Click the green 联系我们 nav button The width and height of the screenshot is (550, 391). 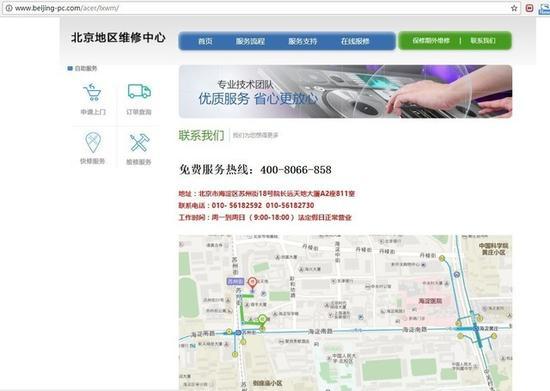(x=483, y=41)
